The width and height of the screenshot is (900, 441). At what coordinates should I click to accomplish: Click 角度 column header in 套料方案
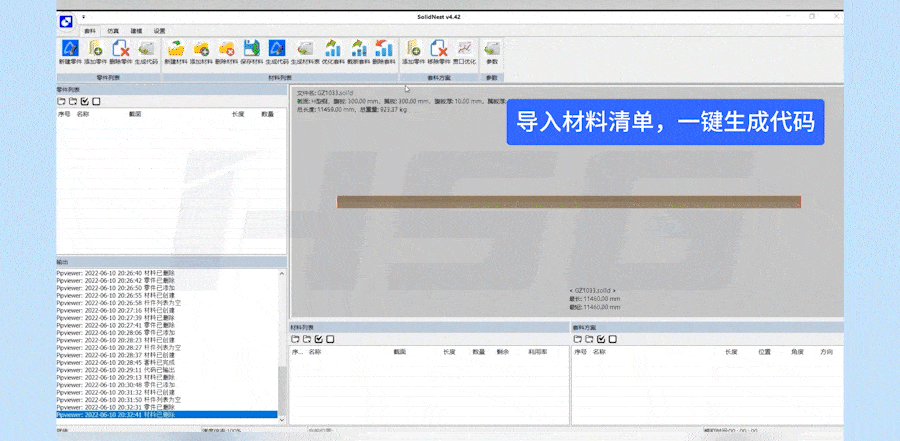click(x=797, y=352)
